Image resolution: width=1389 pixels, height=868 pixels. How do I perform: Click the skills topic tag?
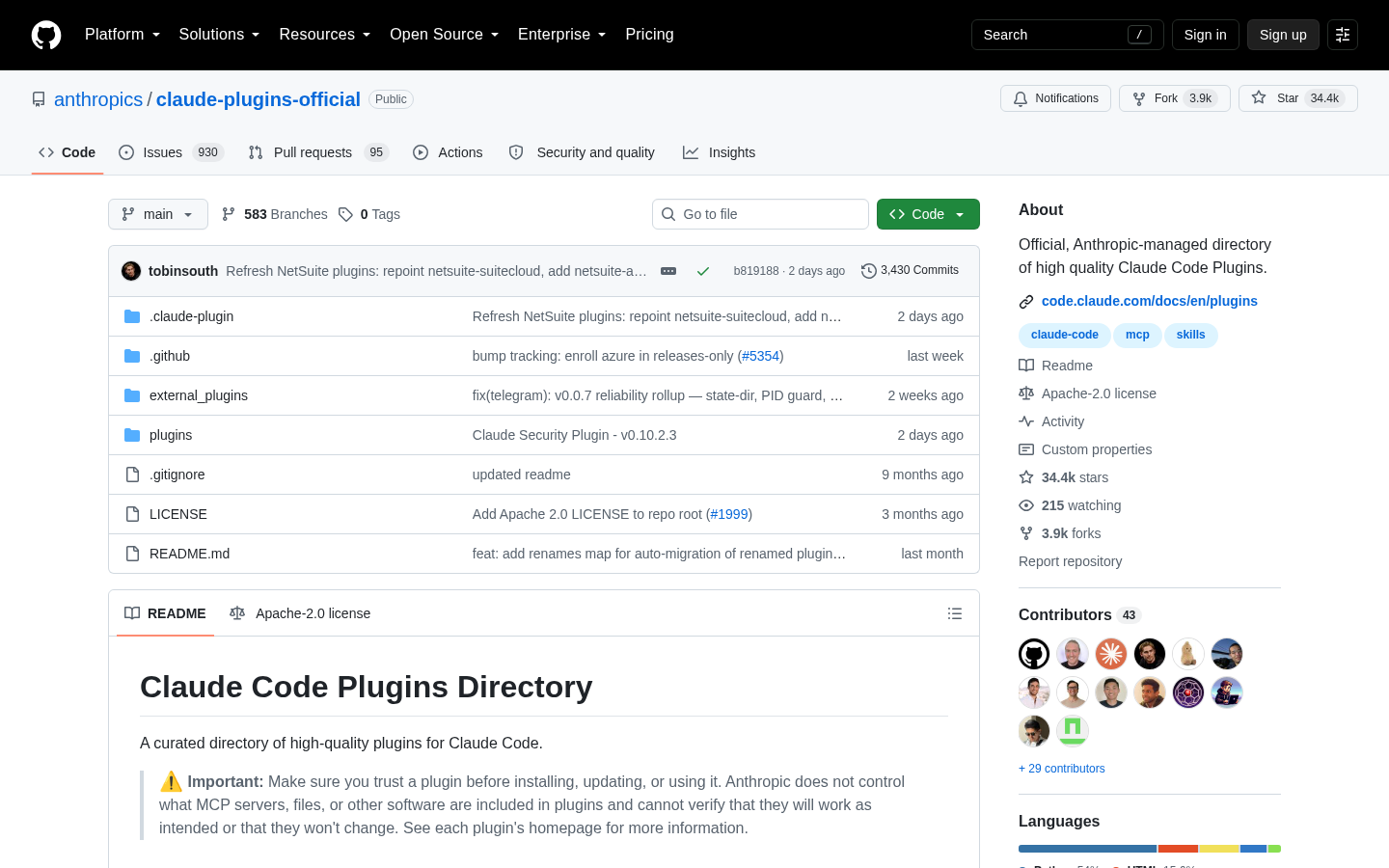coord(1191,335)
